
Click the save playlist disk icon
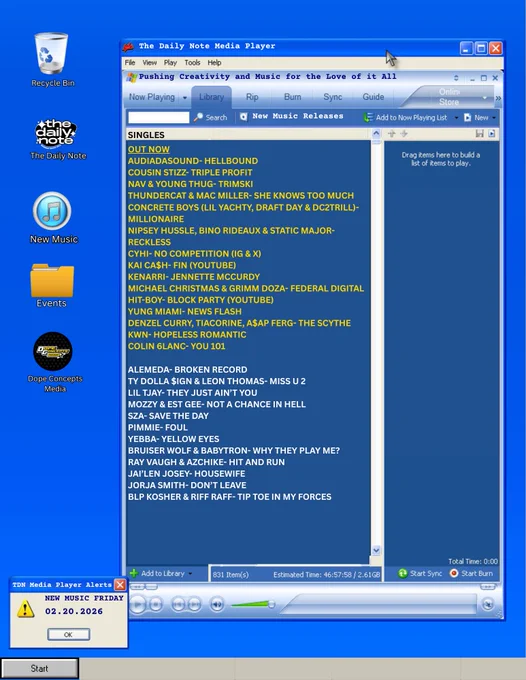click(x=479, y=134)
